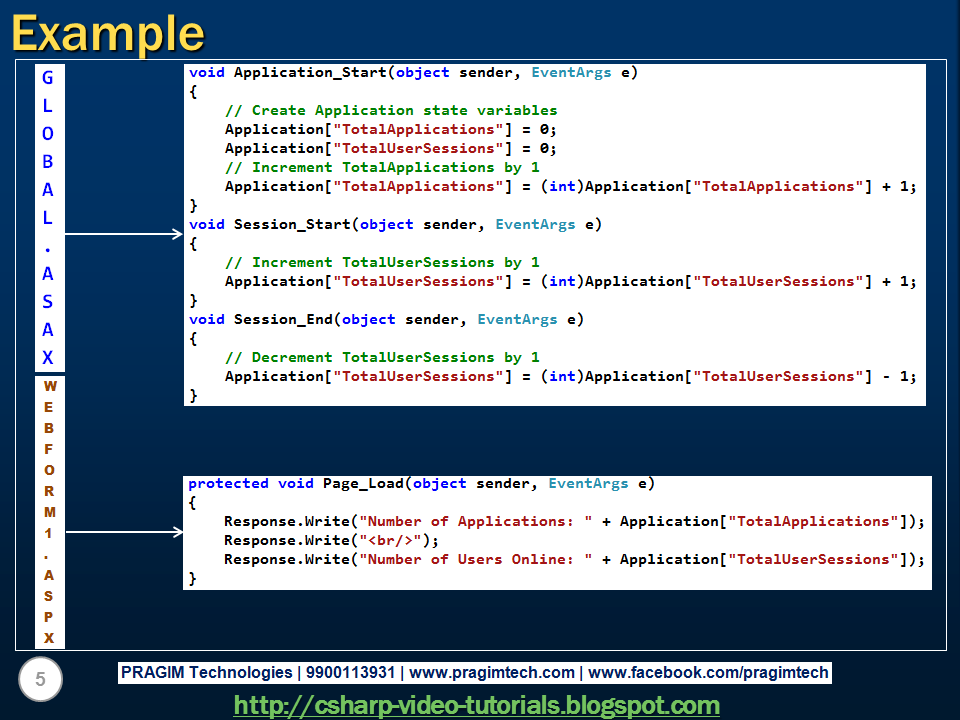
Task: Click the Create Application state variables comment
Action: (390, 110)
